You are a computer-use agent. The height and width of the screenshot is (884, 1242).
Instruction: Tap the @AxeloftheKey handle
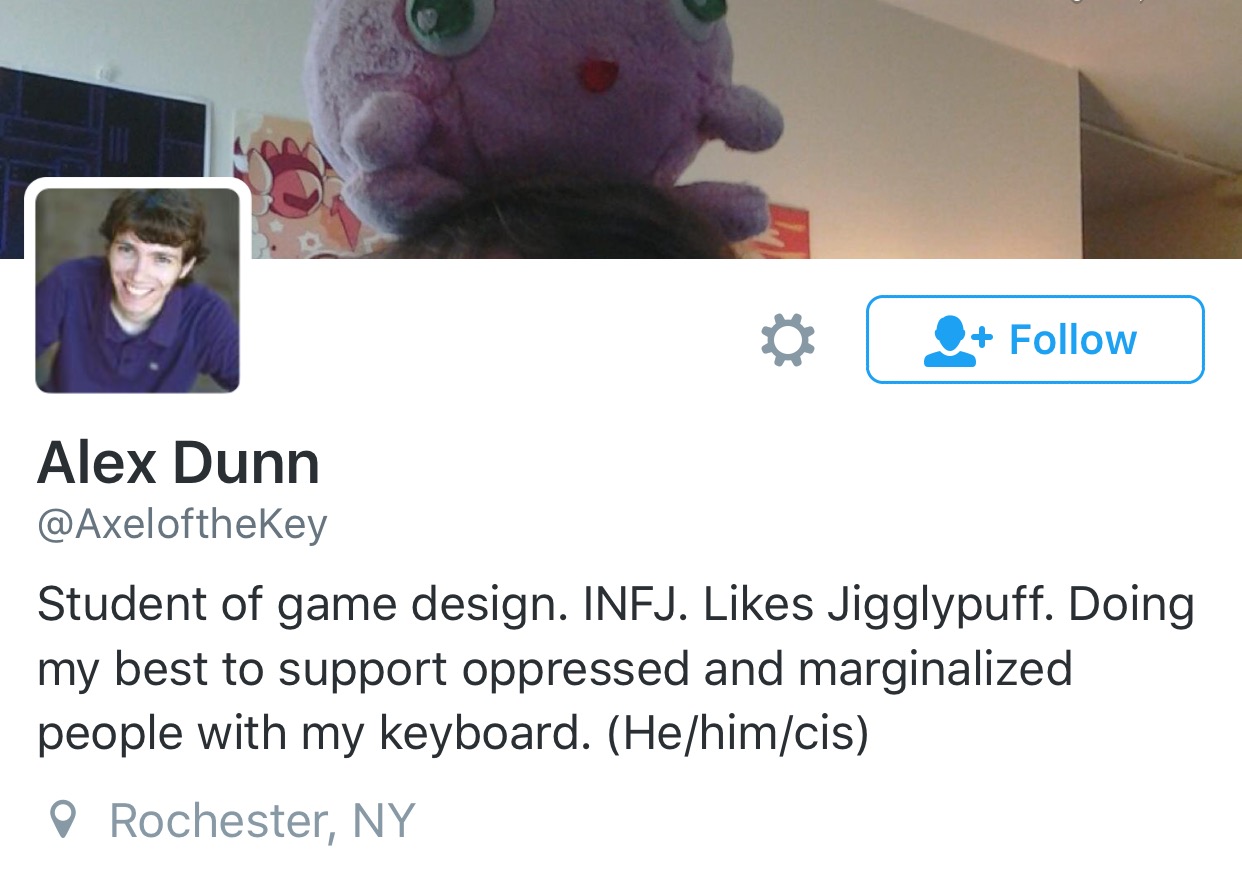tap(182, 524)
